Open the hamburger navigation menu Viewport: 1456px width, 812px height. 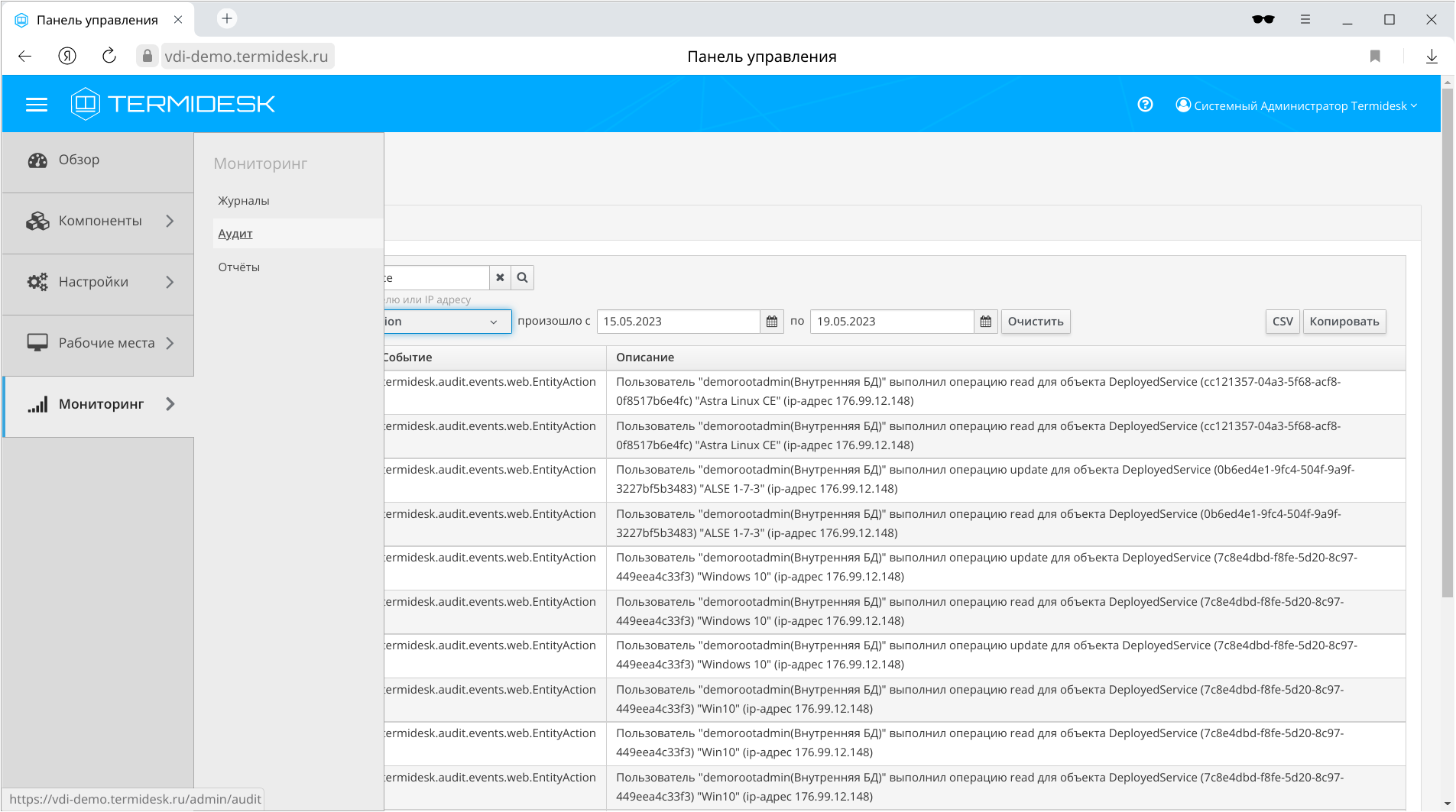click(36, 105)
